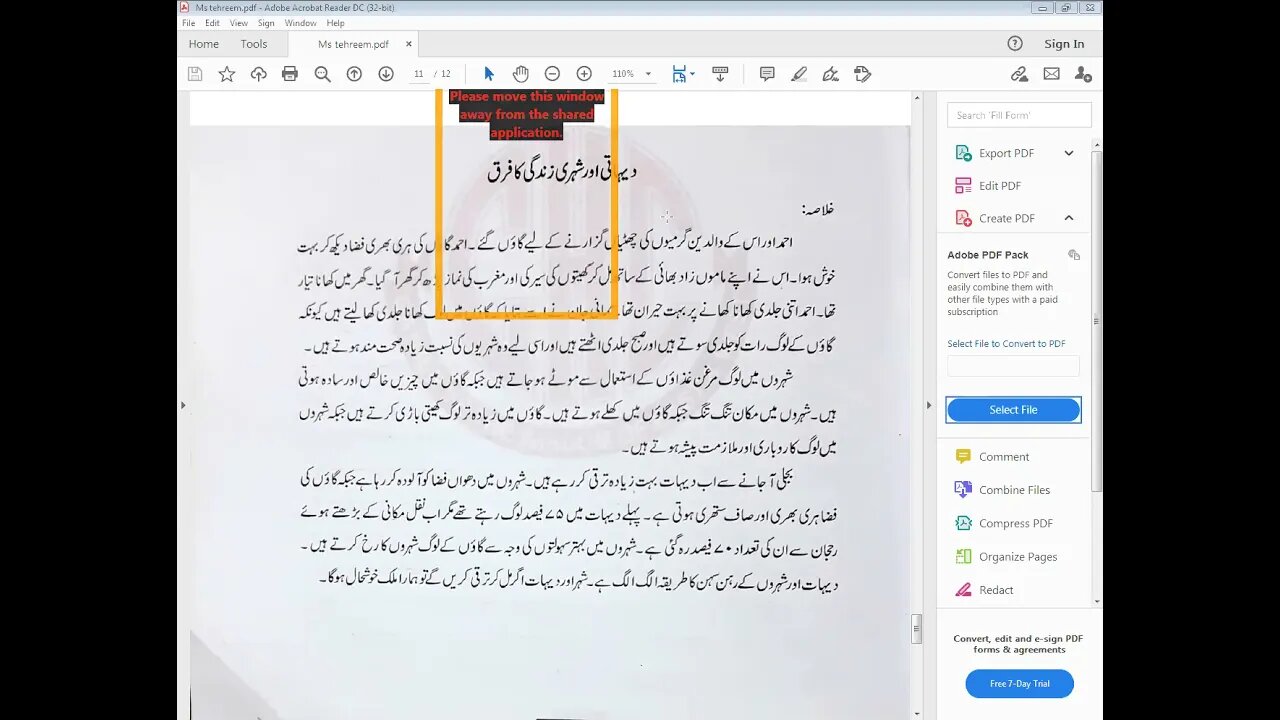Open the fit page options icon
Image resolution: width=1280 pixels, height=720 pixels.
tap(682, 74)
